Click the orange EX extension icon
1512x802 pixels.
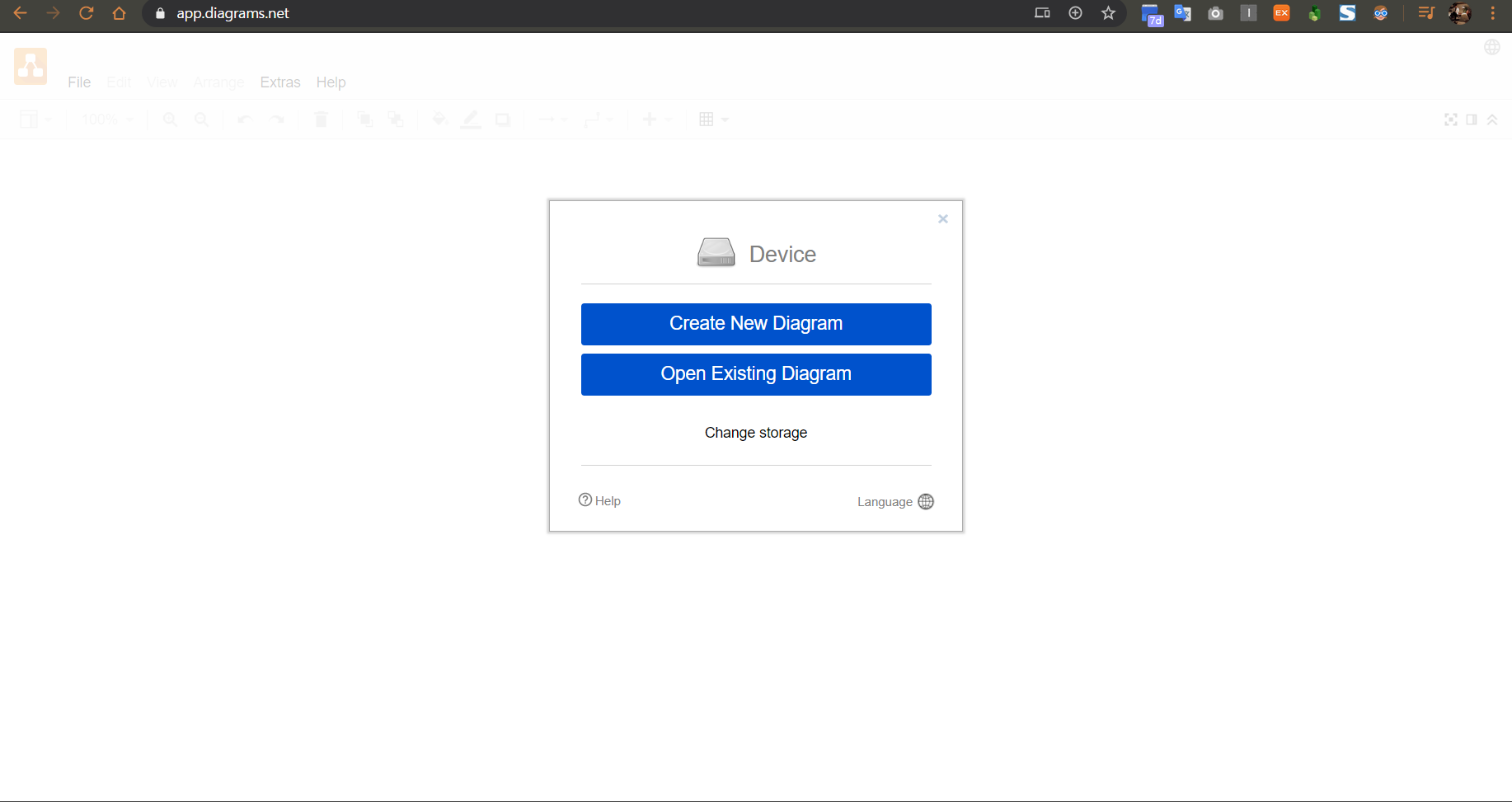click(1281, 13)
